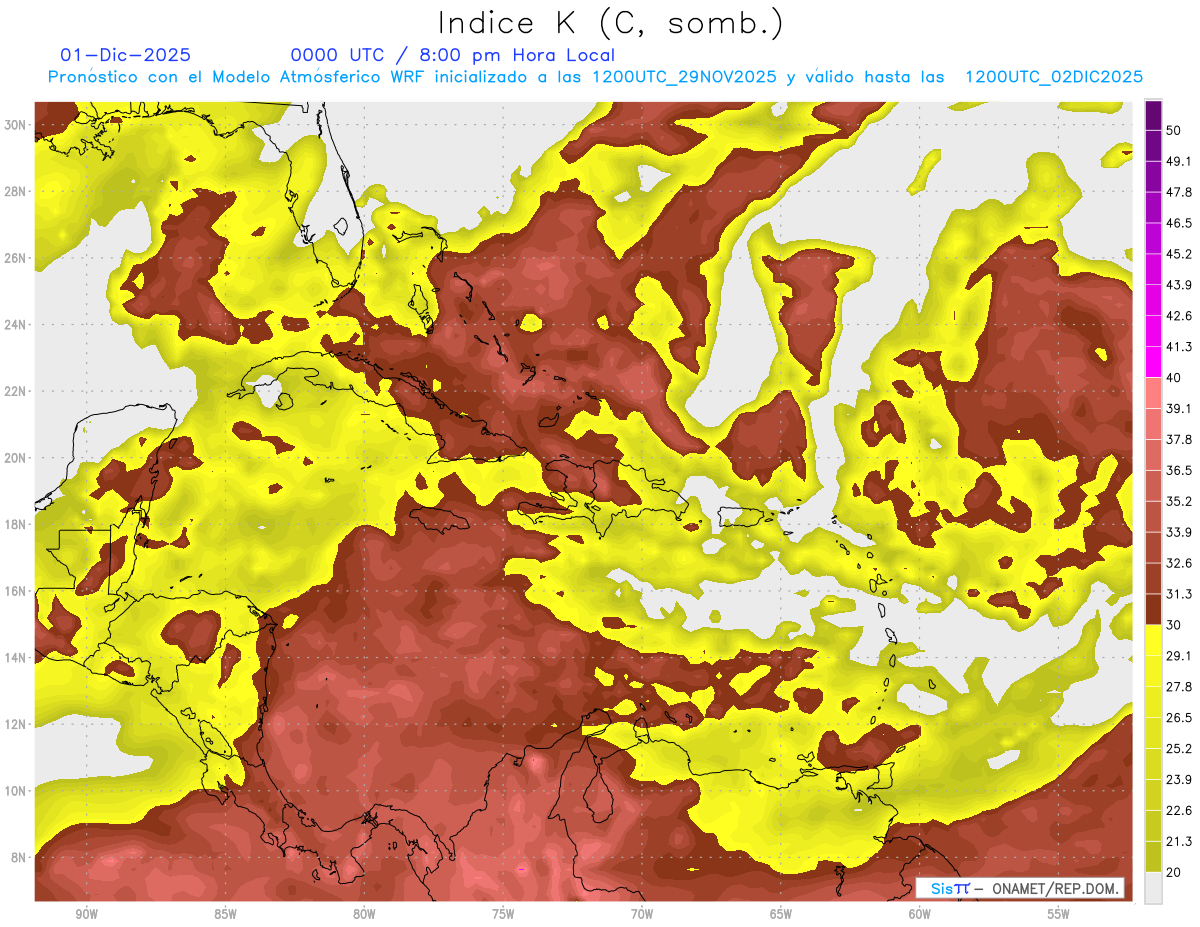Click the color bar value "40"

pyautogui.click(x=1174, y=378)
